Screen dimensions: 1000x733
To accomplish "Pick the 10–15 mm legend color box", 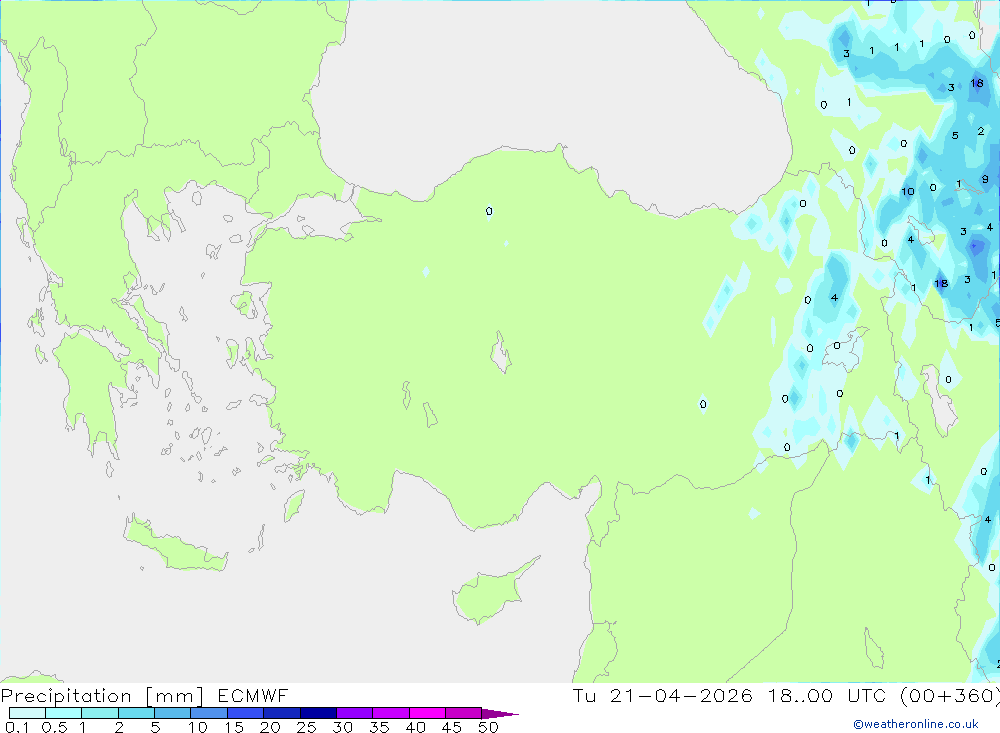I will (209, 713).
